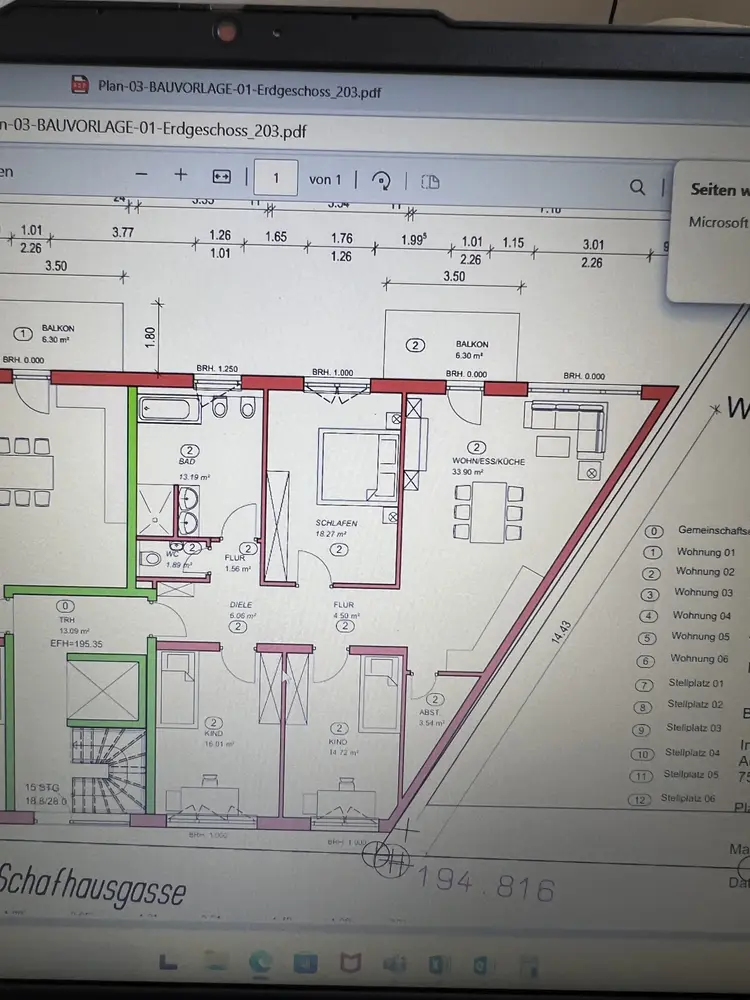750x1000 pixels.
Task: Click the 'Wohnung 02' legend entry
Action: pyautogui.click(x=705, y=571)
